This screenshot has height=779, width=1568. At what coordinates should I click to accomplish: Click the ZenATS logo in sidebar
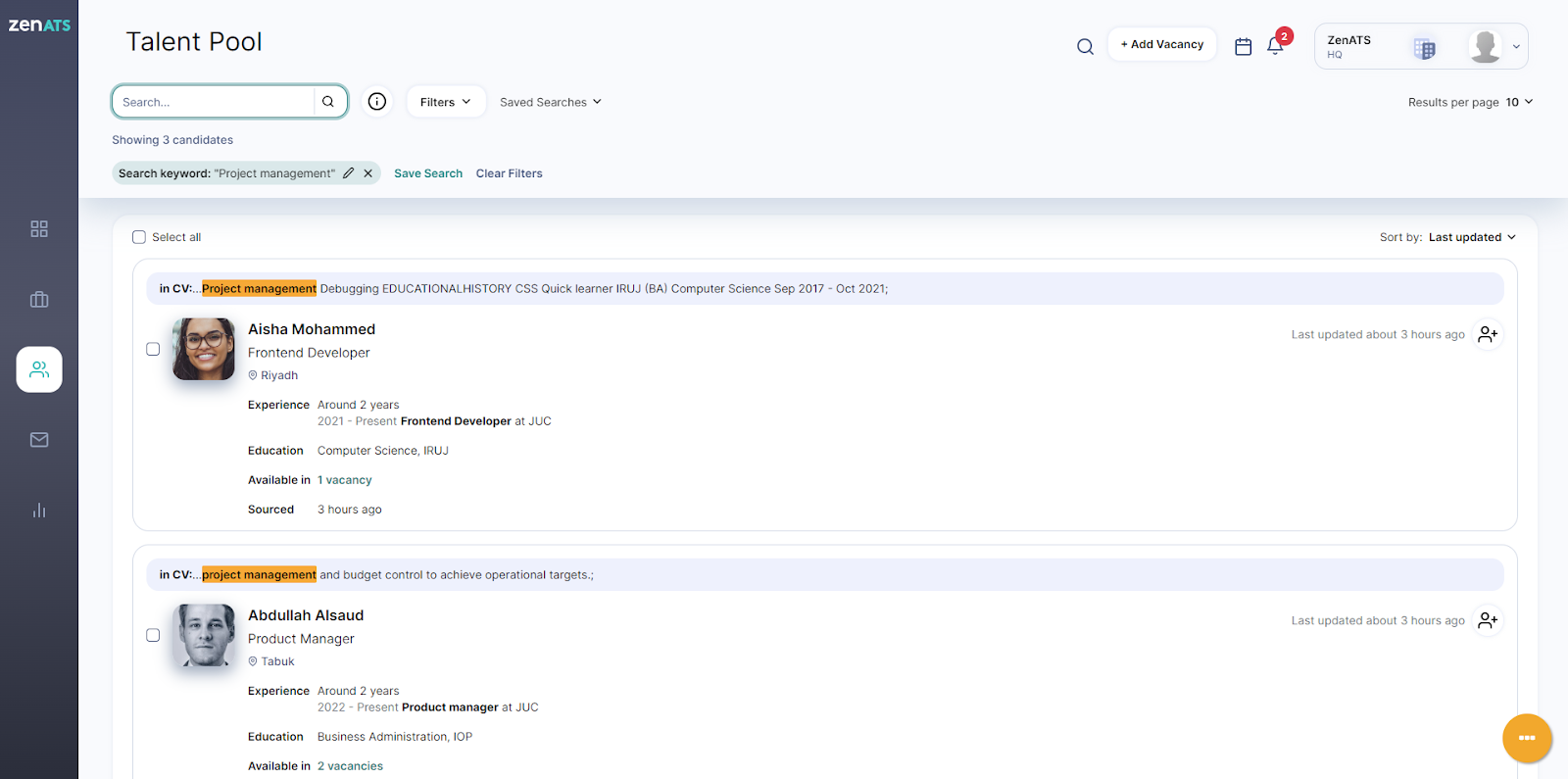39,24
